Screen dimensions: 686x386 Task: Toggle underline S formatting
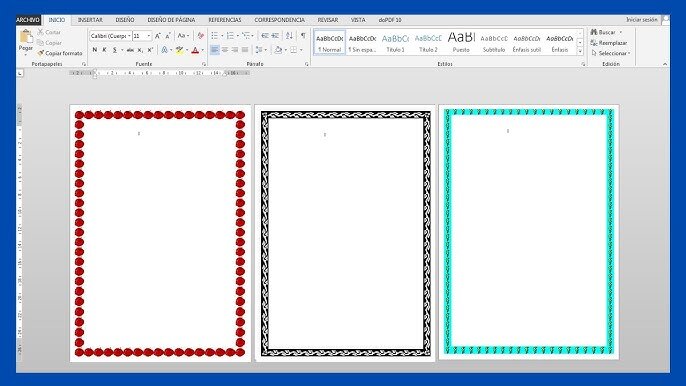(115, 50)
